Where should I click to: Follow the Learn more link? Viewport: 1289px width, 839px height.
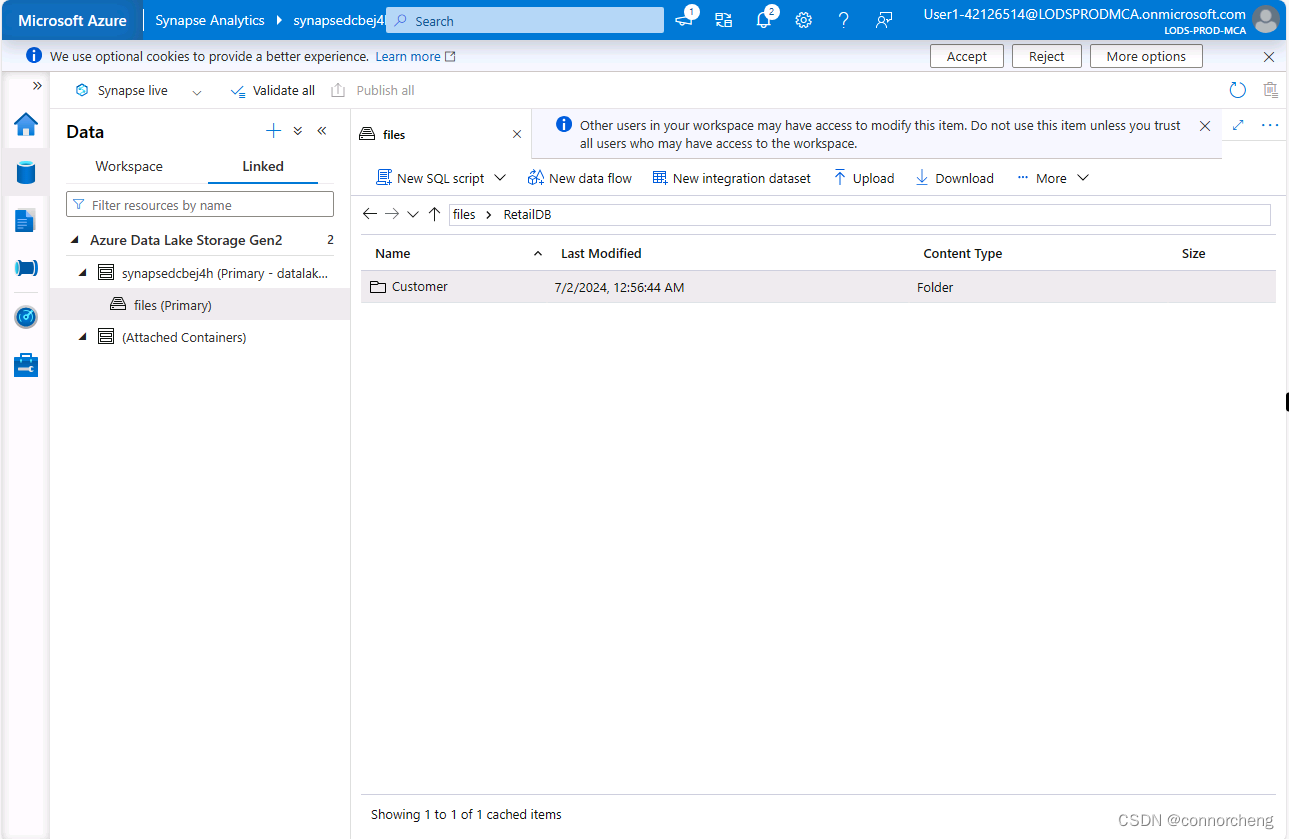click(415, 57)
